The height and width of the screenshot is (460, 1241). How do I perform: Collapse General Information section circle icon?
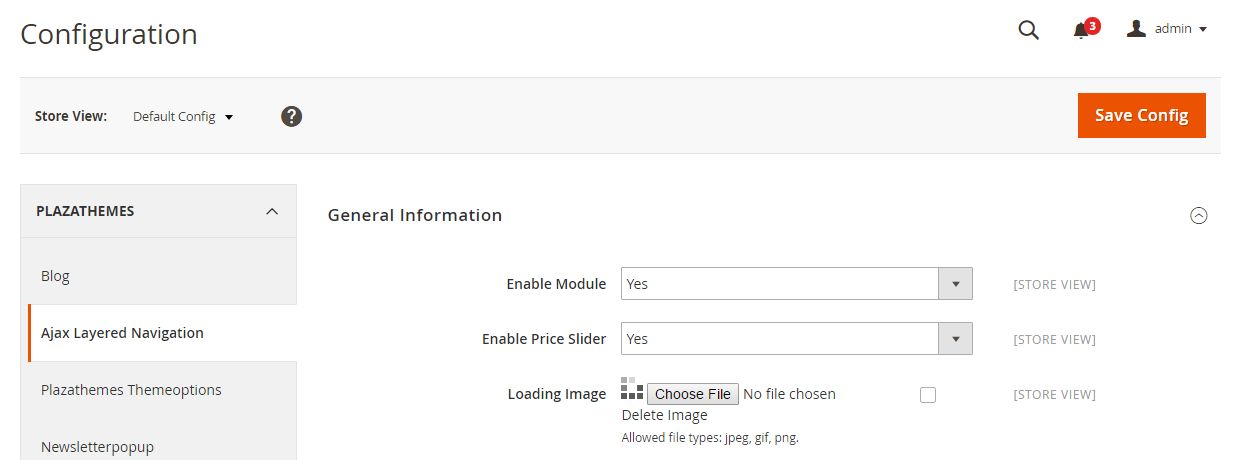pyautogui.click(x=1199, y=215)
